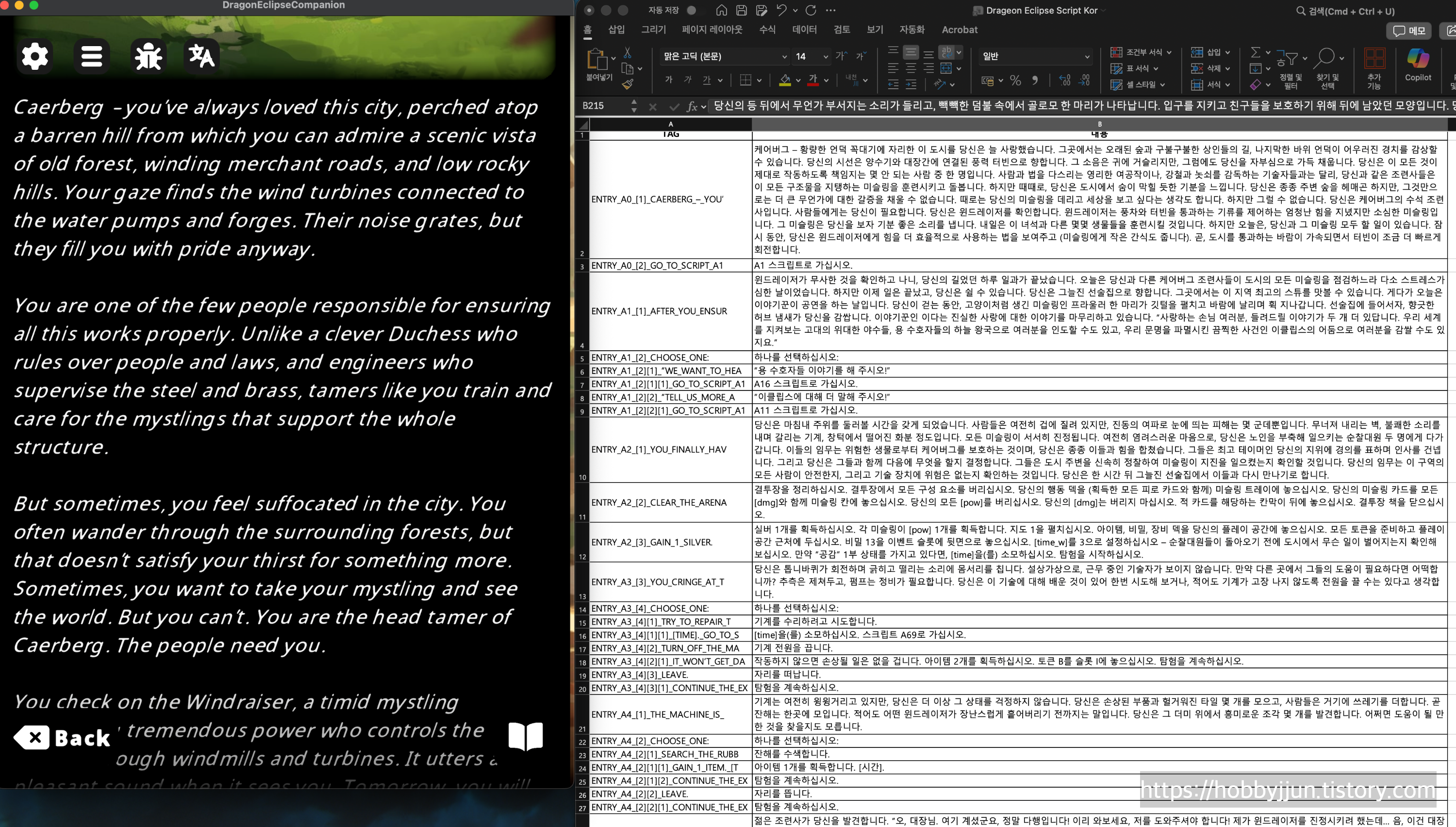Toggle wrap text button
1456x827 pixels.
tap(946, 52)
